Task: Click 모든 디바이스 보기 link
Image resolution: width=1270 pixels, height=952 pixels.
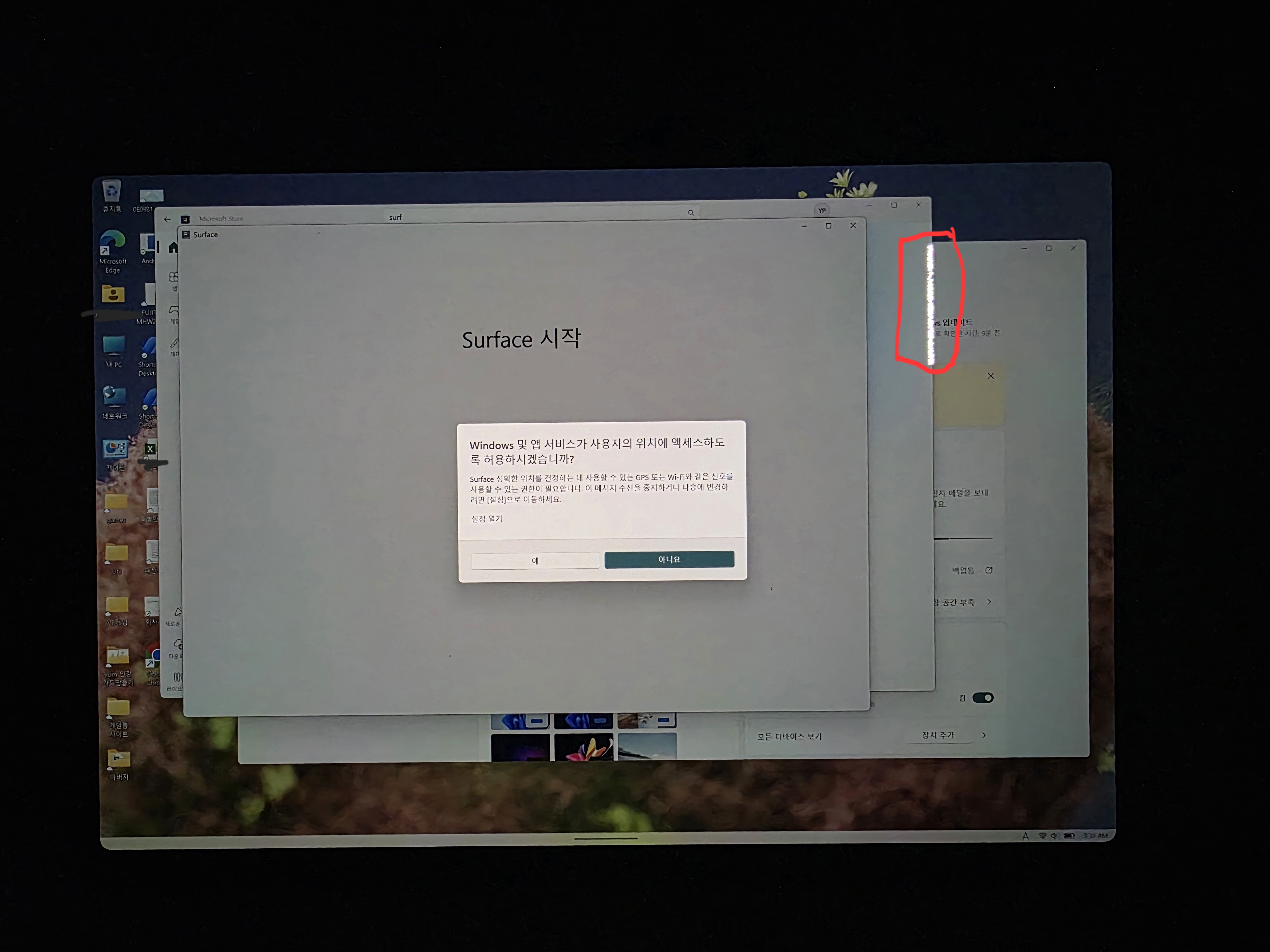Action: tap(789, 737)
